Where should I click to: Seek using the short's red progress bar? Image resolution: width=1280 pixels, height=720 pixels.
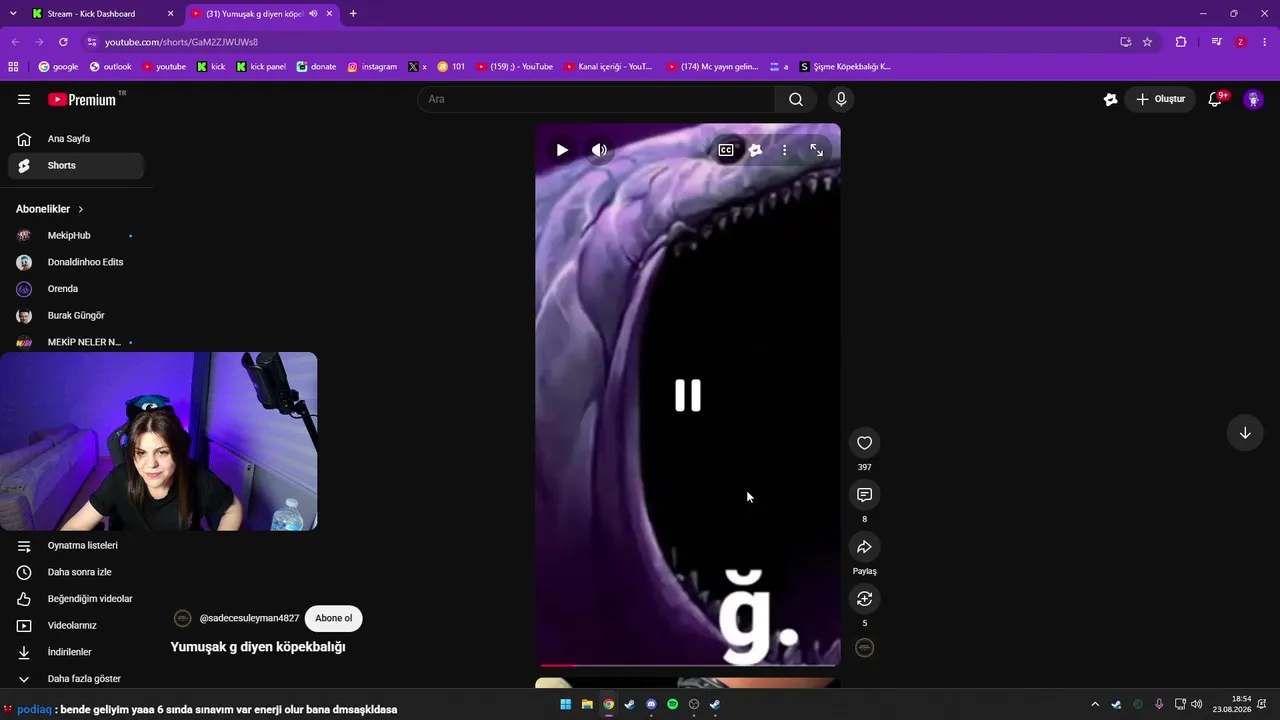[x=688, y=664]
